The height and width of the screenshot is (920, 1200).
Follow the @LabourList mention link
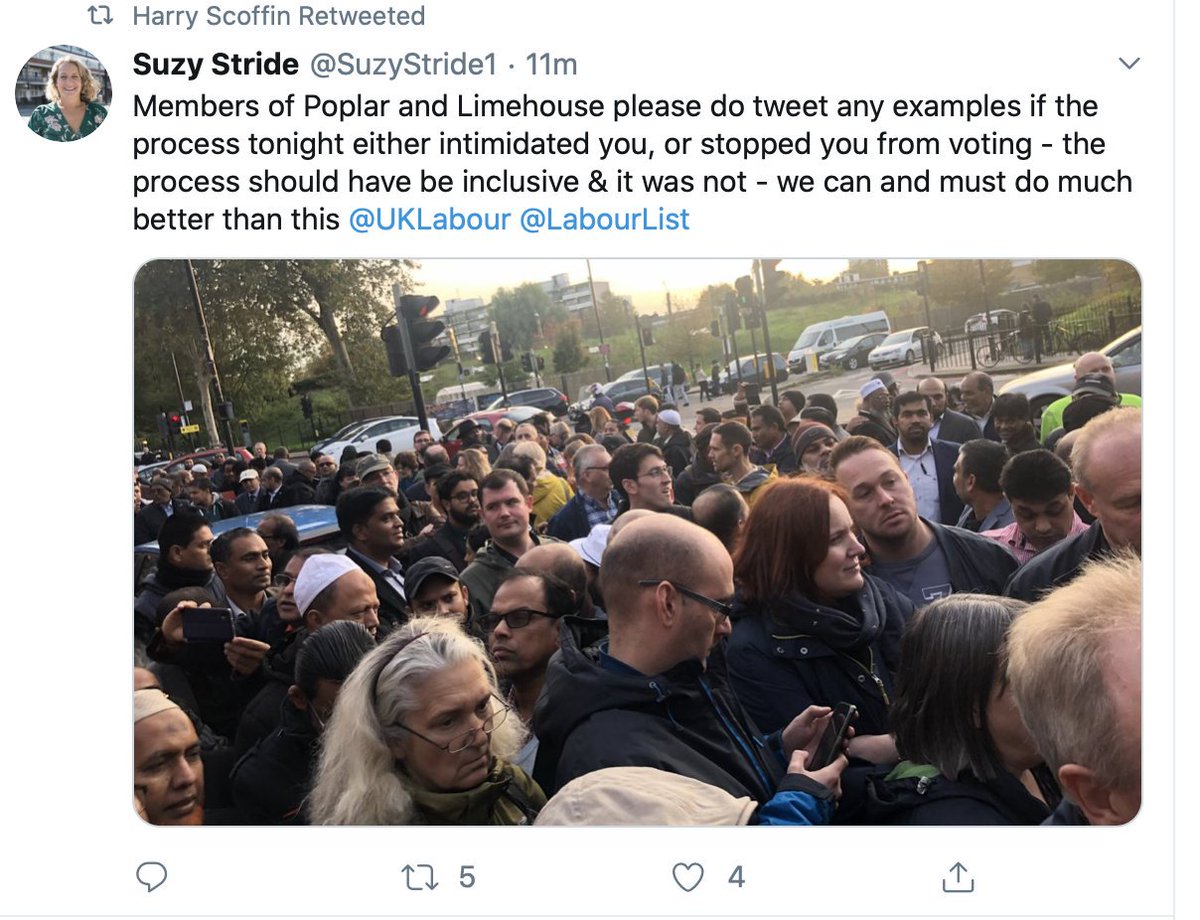pyautogui.click(x=605, y=219)
